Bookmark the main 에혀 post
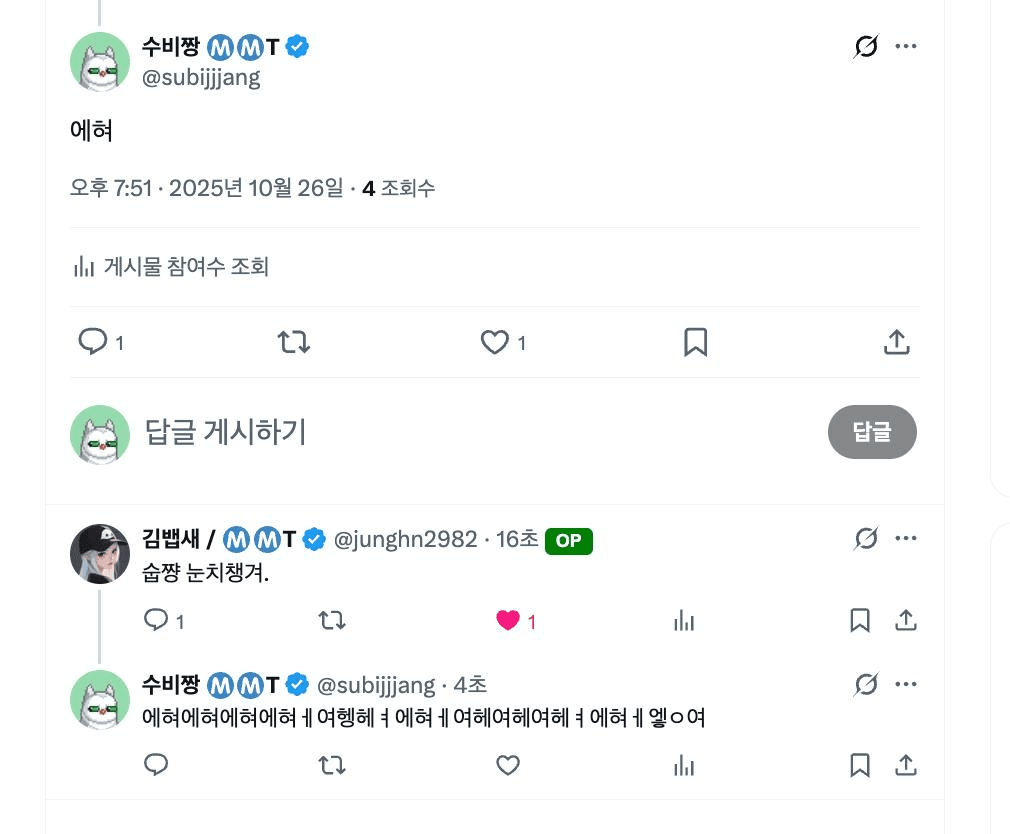Screen dimensions: 1010x834 (x=696, y=342)
